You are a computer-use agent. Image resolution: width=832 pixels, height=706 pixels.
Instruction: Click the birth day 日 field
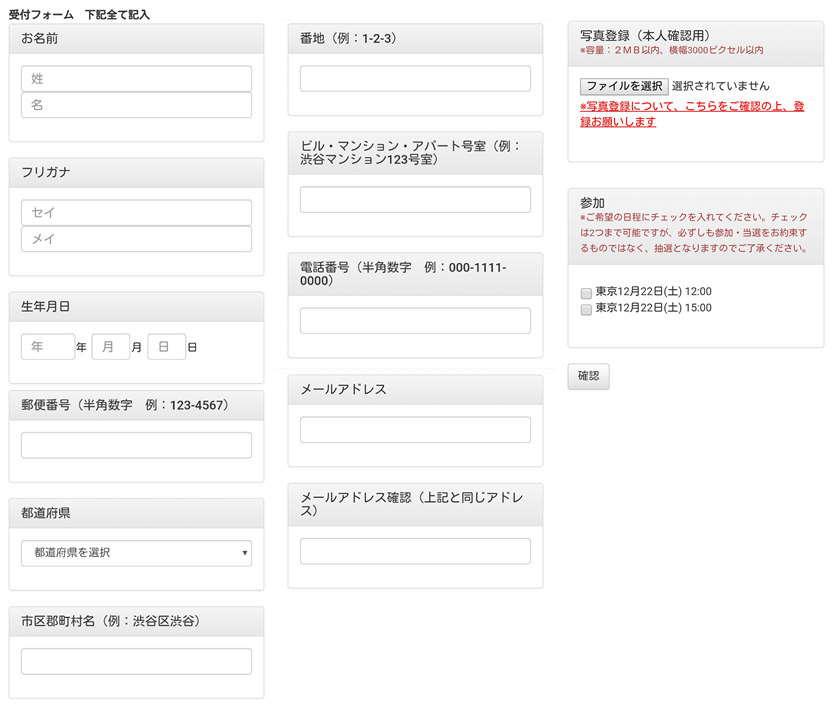[167, 347]
